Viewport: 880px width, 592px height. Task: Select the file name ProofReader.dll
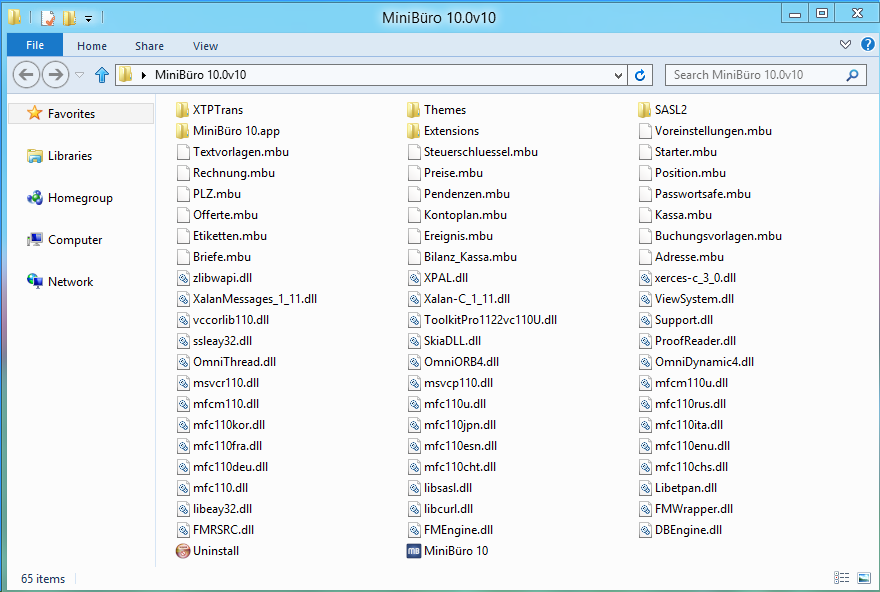[695, 341]
